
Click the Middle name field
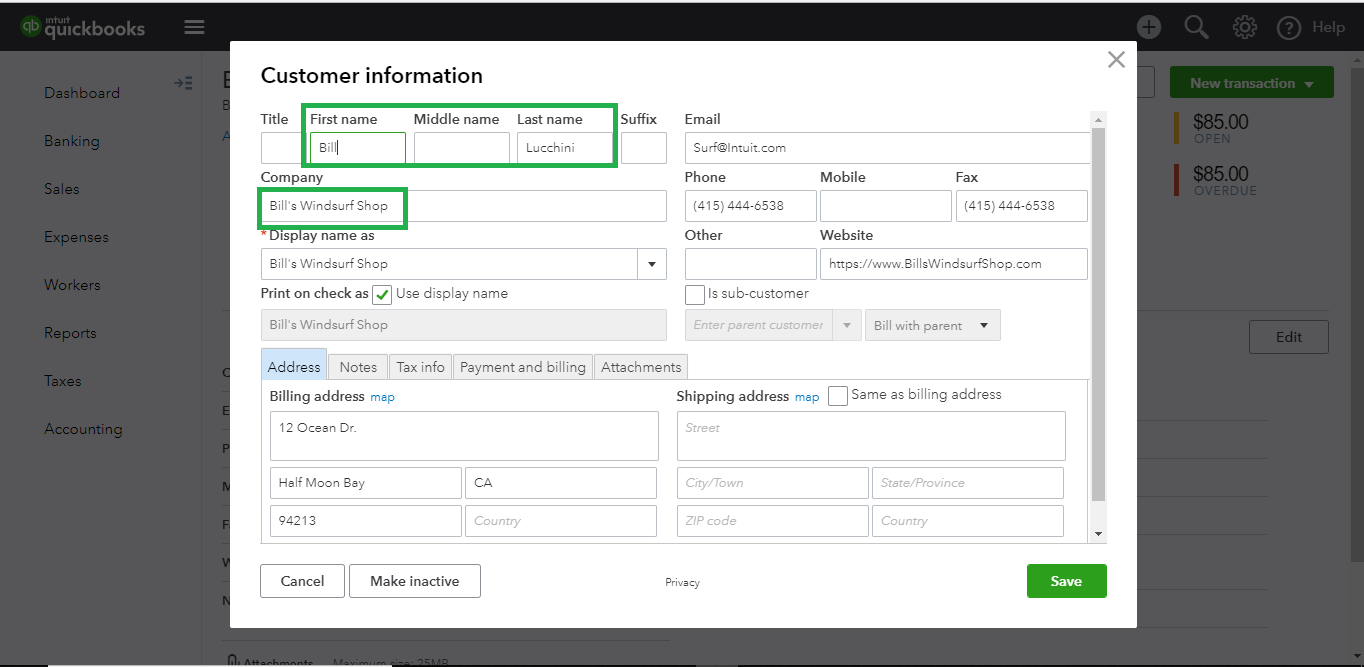(x=462, y=148)
